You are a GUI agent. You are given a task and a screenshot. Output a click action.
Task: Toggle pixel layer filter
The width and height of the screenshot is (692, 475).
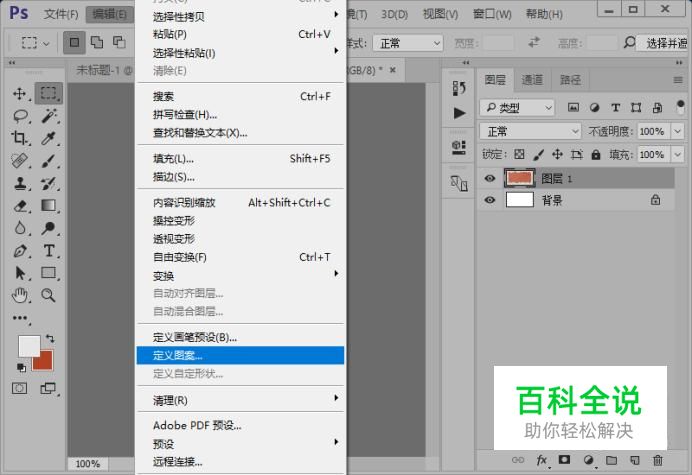click(x=573, y=107)
